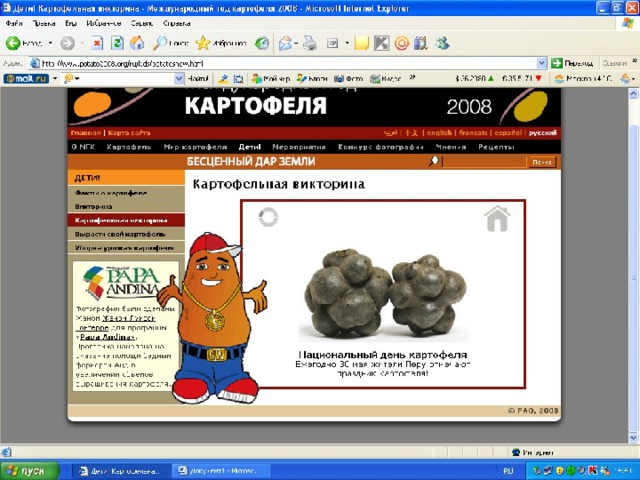This screenshot has height=480, width=640.
Task: Click the Papa Andina logo
Action: pos(122,282)
